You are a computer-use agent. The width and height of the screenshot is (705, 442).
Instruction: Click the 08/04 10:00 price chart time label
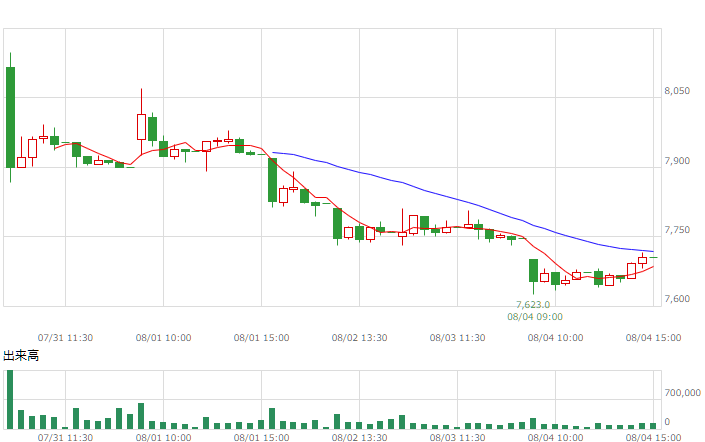[x=555, y=338]
